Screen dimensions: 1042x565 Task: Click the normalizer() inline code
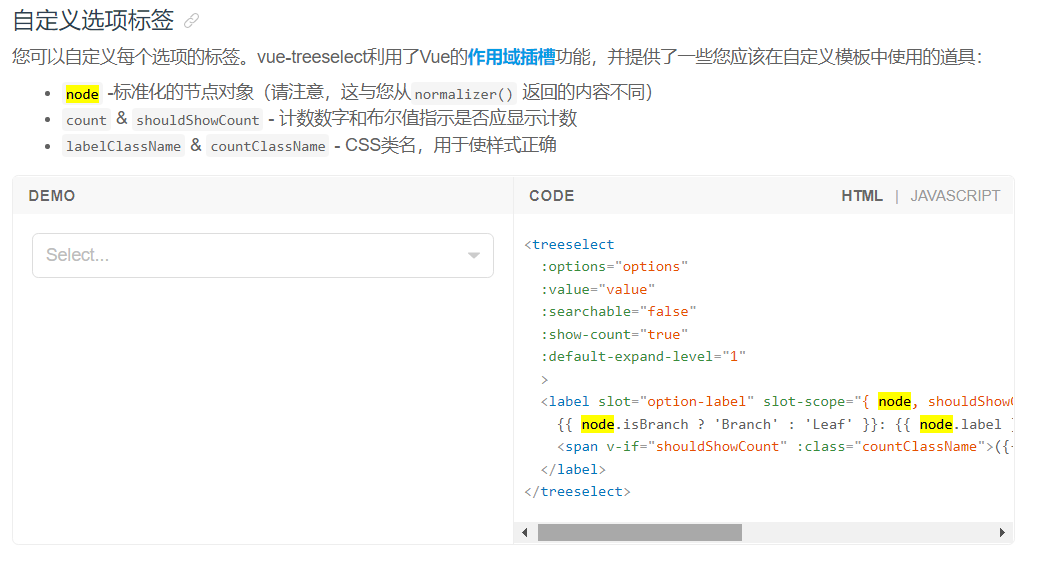click(463, 94)
